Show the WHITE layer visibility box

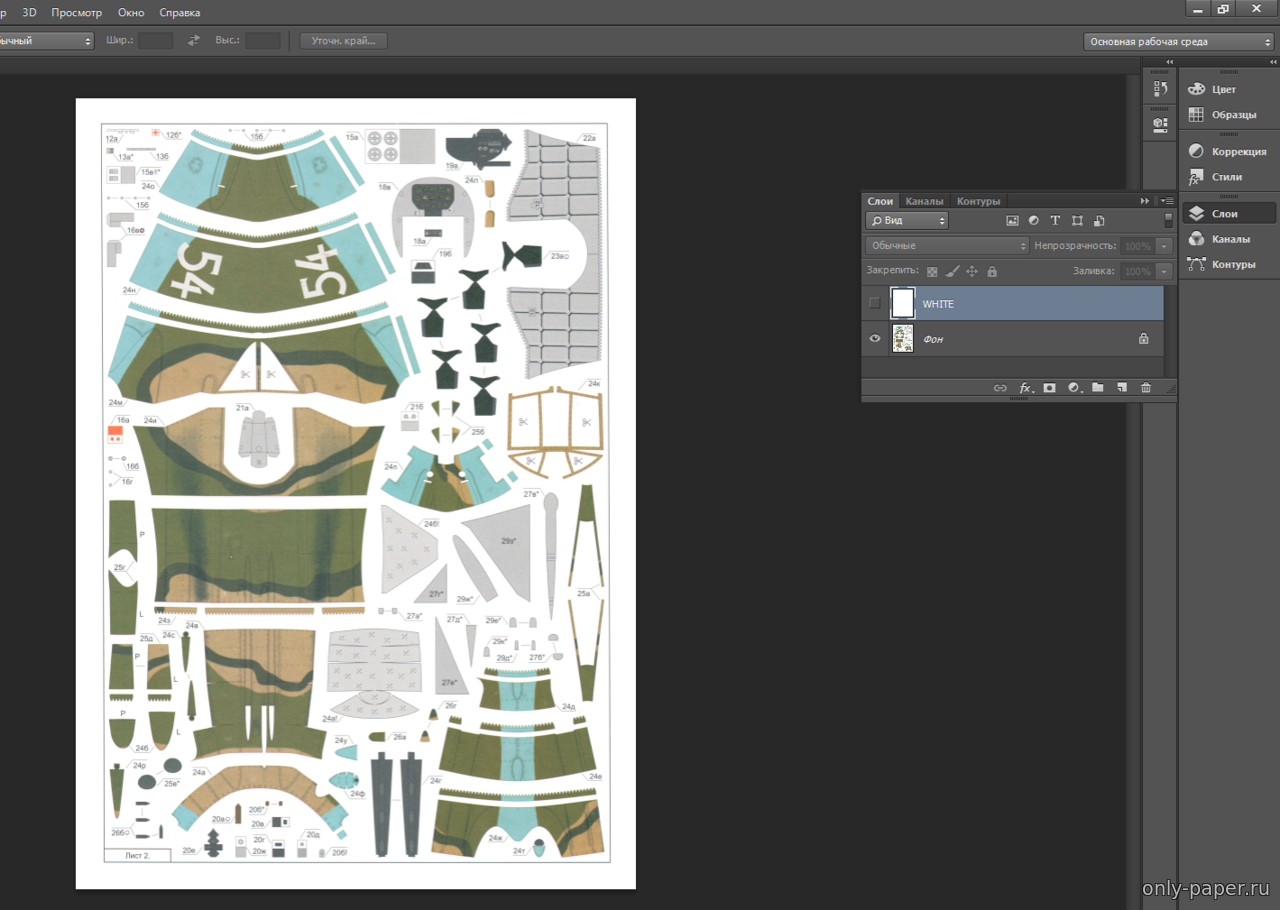click(x=875, y=303)
